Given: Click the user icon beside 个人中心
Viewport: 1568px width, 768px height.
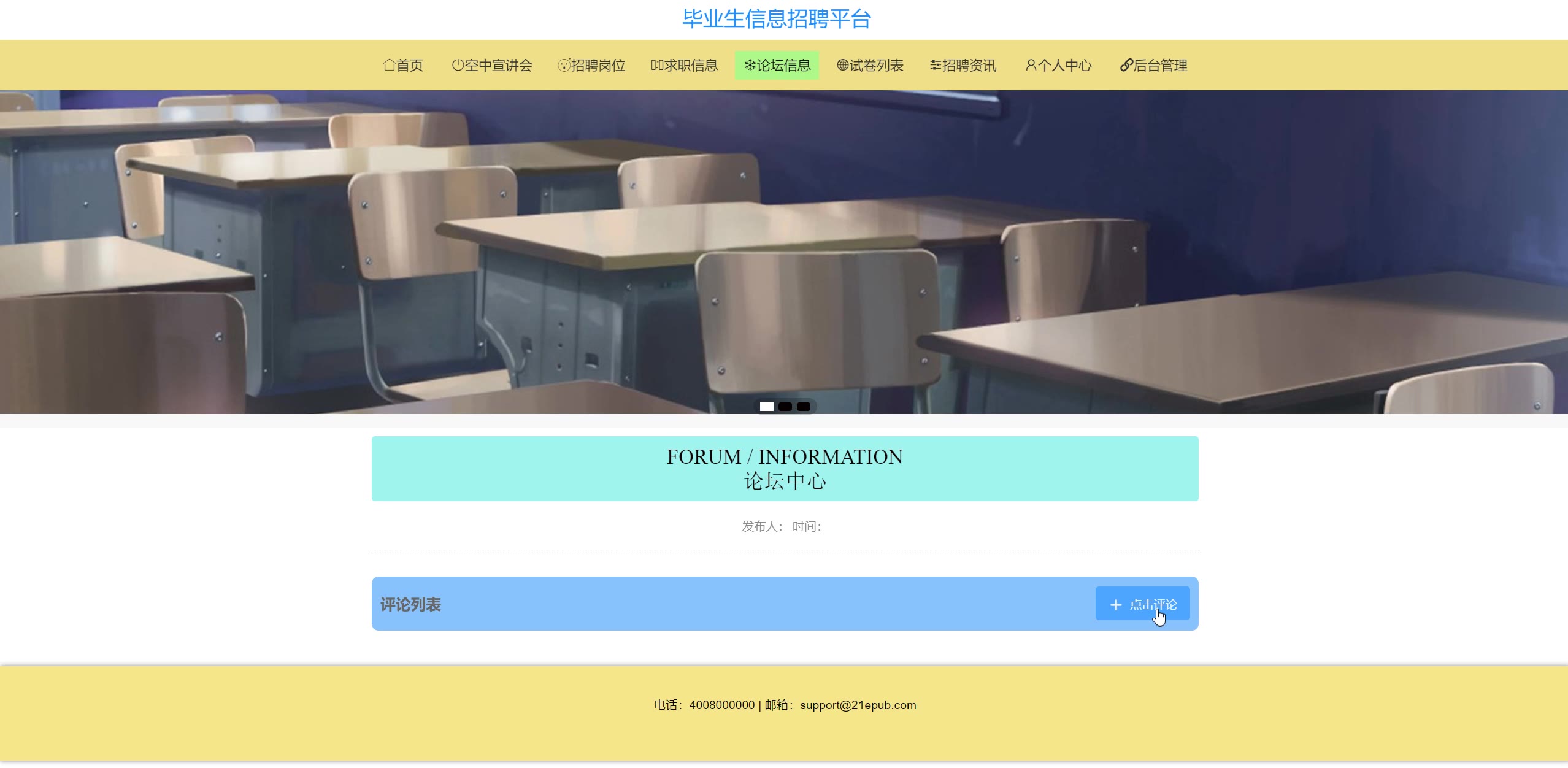Looking at the screenshot, I should [1031, 65].
